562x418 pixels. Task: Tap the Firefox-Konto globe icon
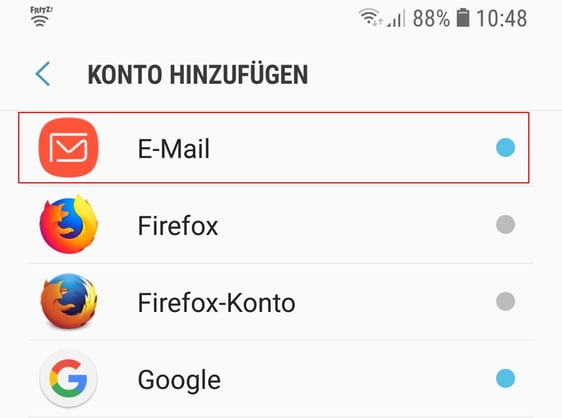tap(68, 301)
